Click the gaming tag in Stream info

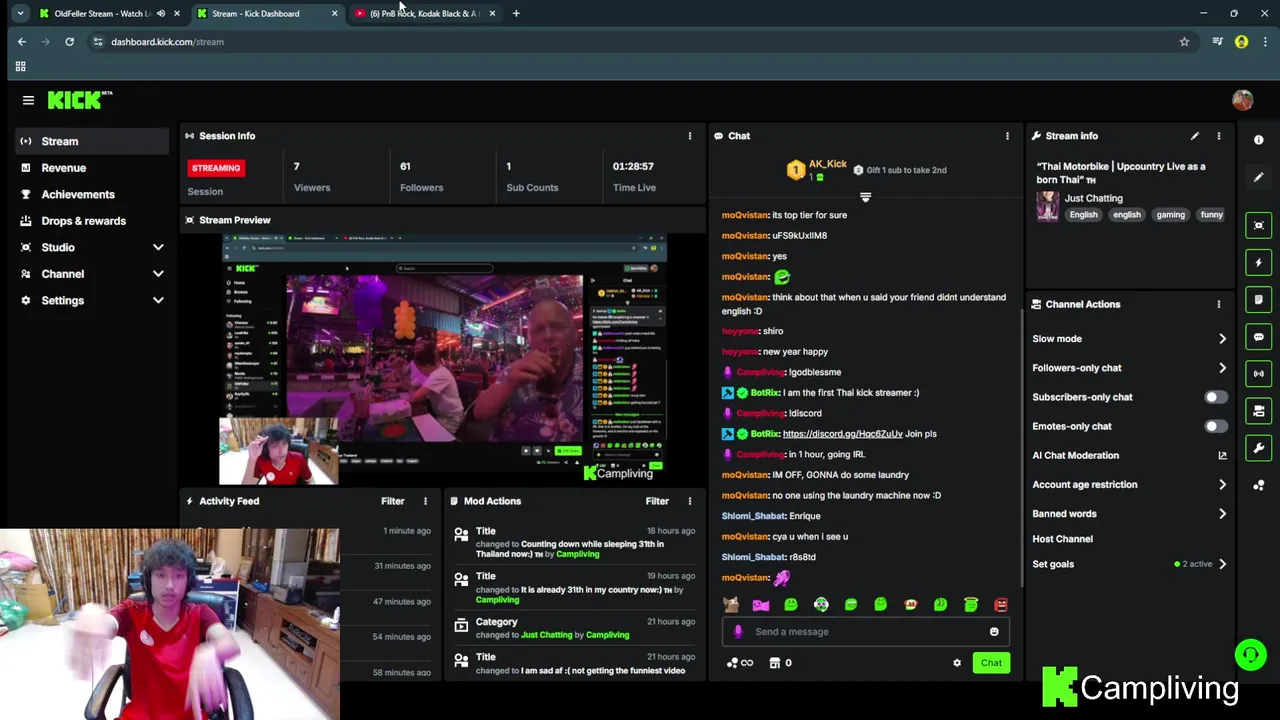[x=1170, y=214]
